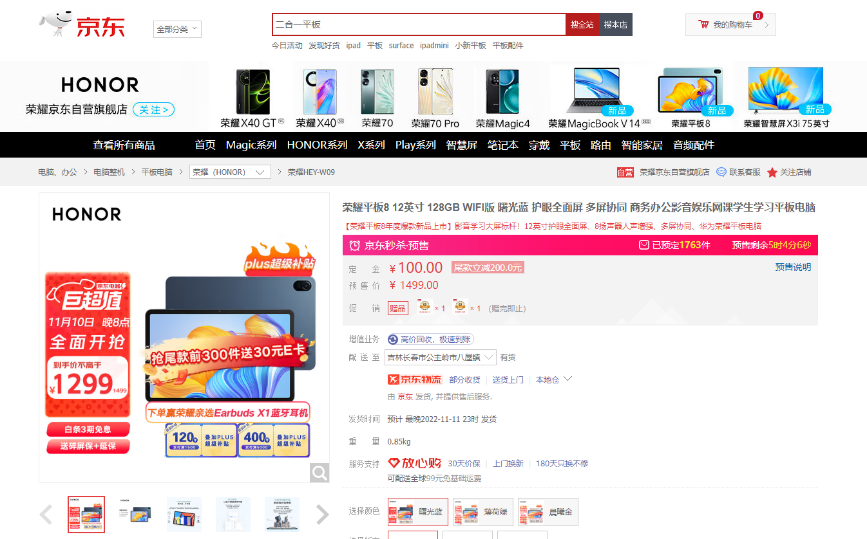Viewport: 867px width, 539px height.
Task: Show next product thumbnails with right arrow
Action: click(322, 514)
